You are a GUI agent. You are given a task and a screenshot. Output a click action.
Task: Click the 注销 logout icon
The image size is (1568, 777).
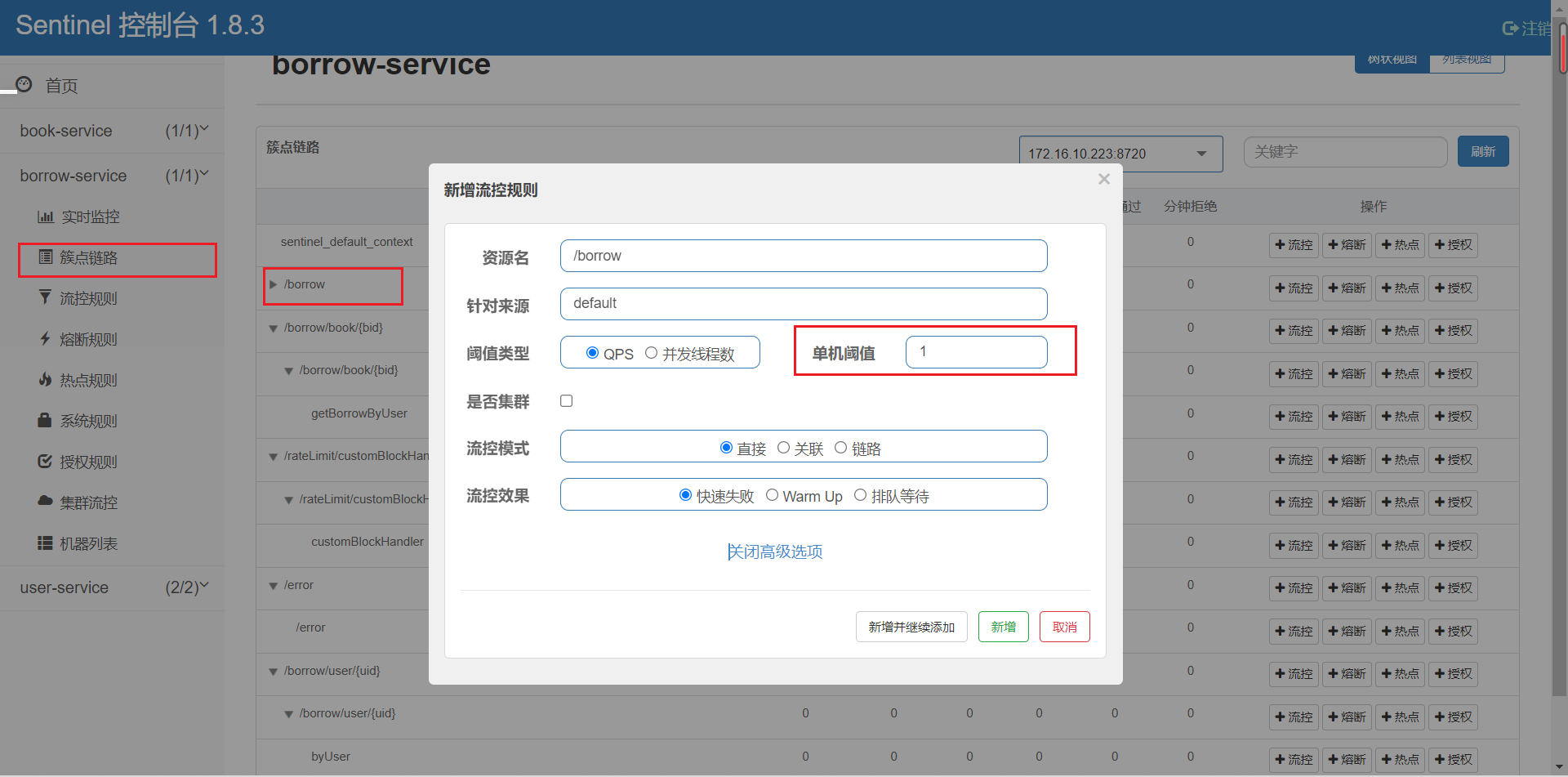1510,29
